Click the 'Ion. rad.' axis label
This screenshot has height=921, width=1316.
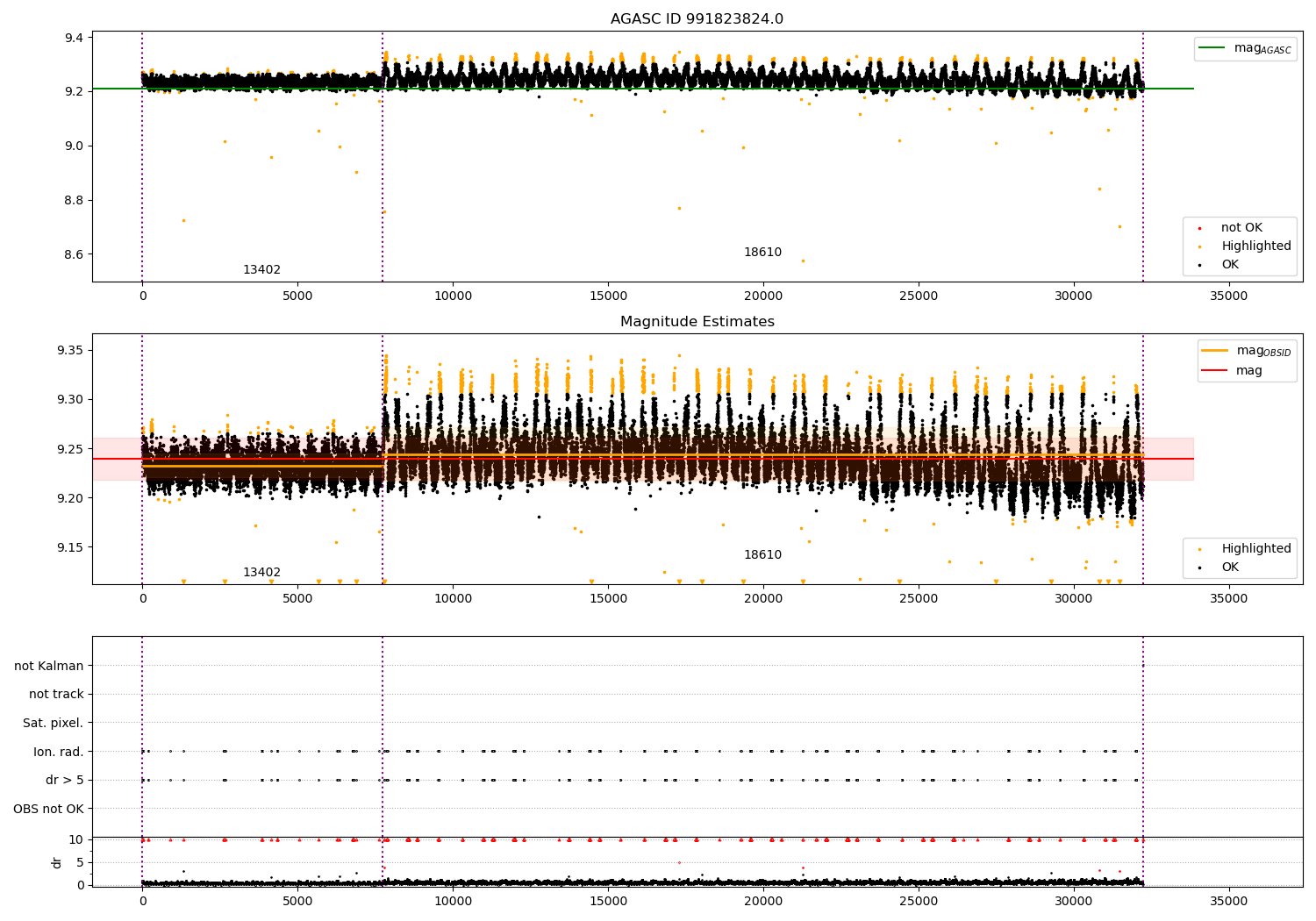pyautogui.click(x=59, y=752)
